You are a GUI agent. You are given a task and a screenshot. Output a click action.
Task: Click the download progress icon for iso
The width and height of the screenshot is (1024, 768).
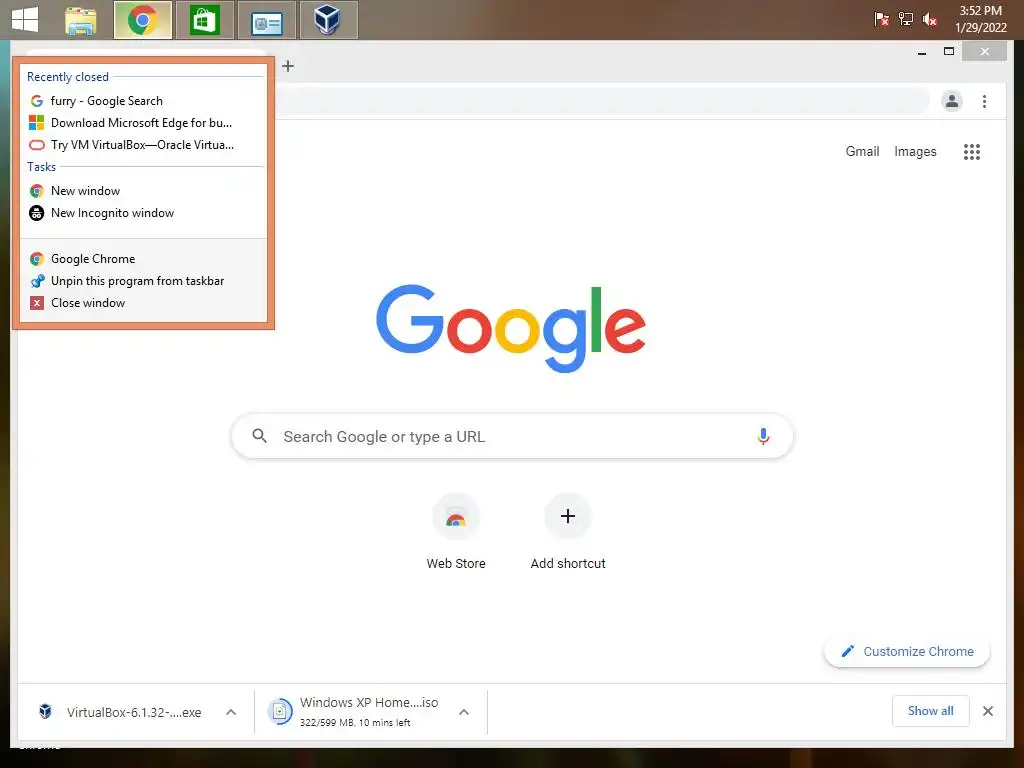[x=280, y=711]
